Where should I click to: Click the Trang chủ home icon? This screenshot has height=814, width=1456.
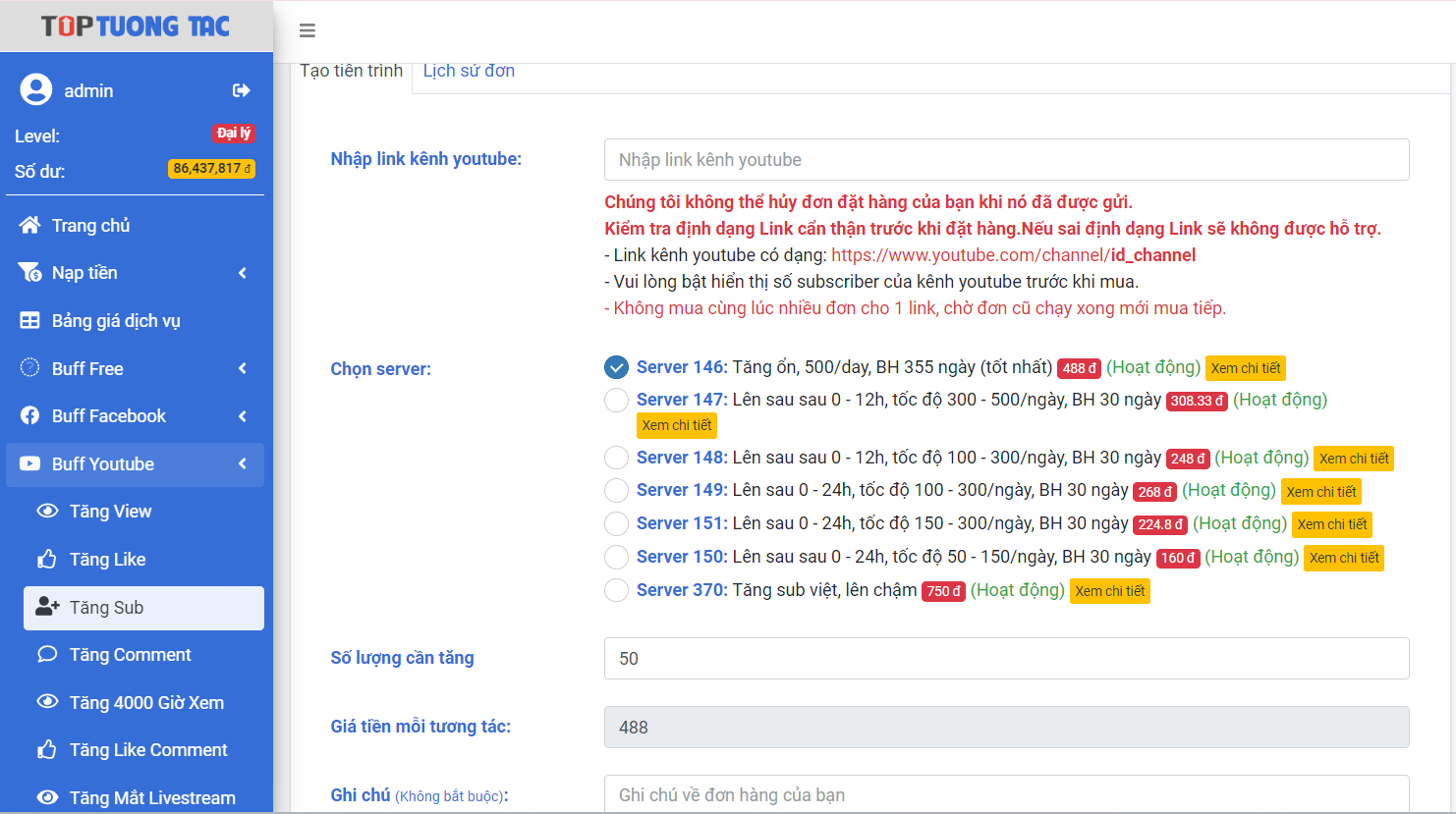[x=29, y=225]
